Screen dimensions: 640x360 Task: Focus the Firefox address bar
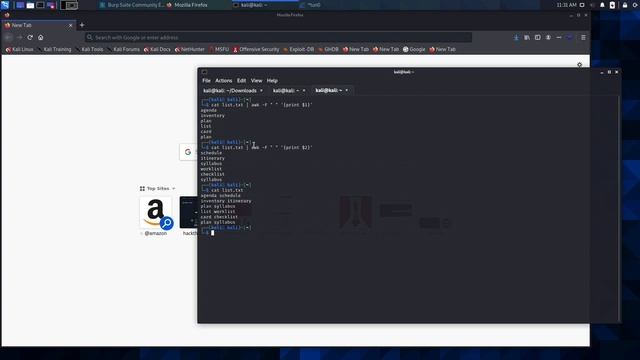[278, 37]
